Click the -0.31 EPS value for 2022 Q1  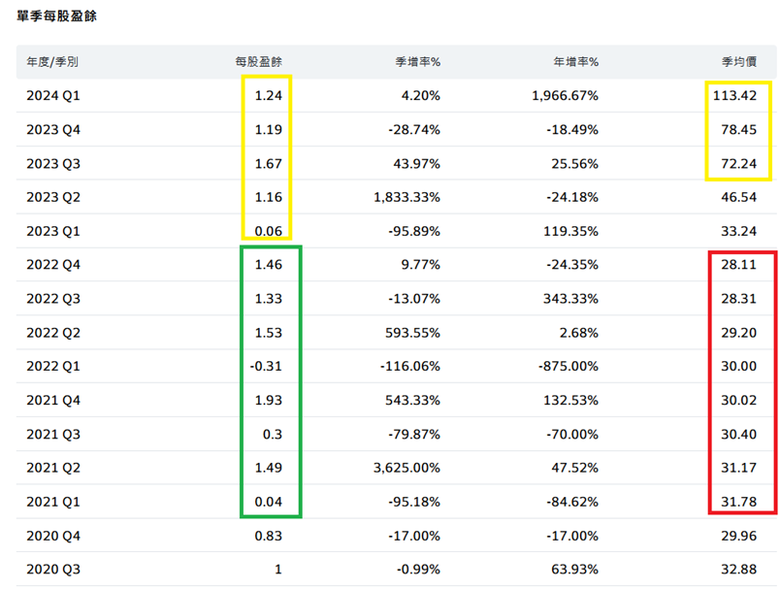coord(266,367)
